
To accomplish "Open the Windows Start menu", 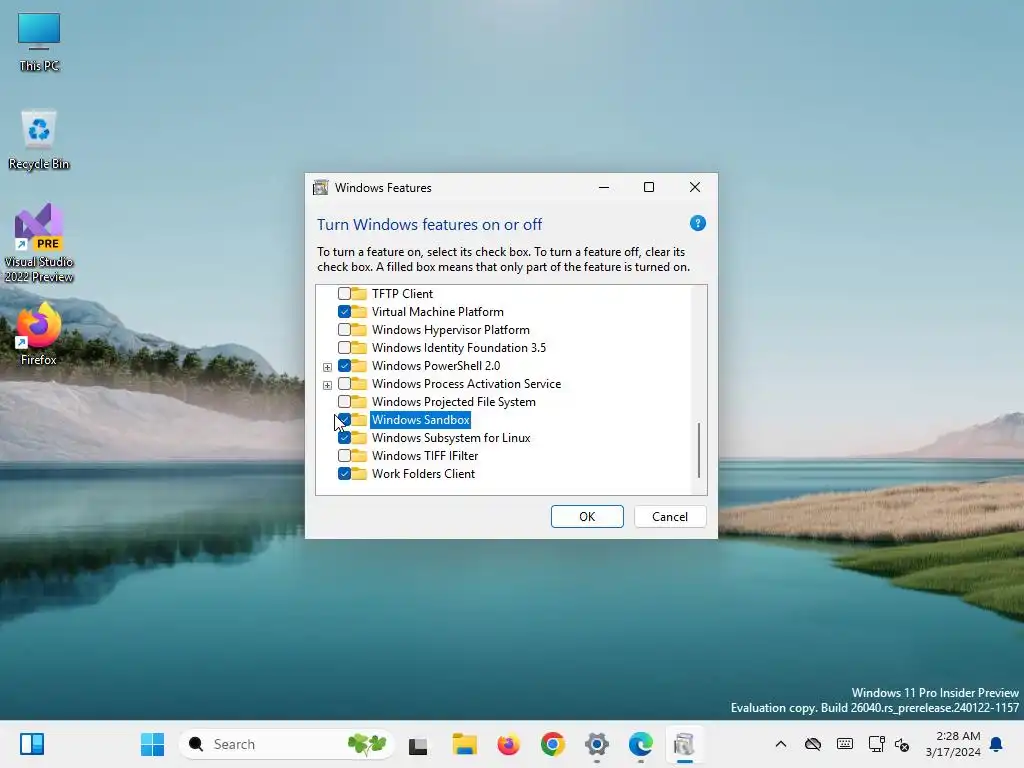I will 153,744.
